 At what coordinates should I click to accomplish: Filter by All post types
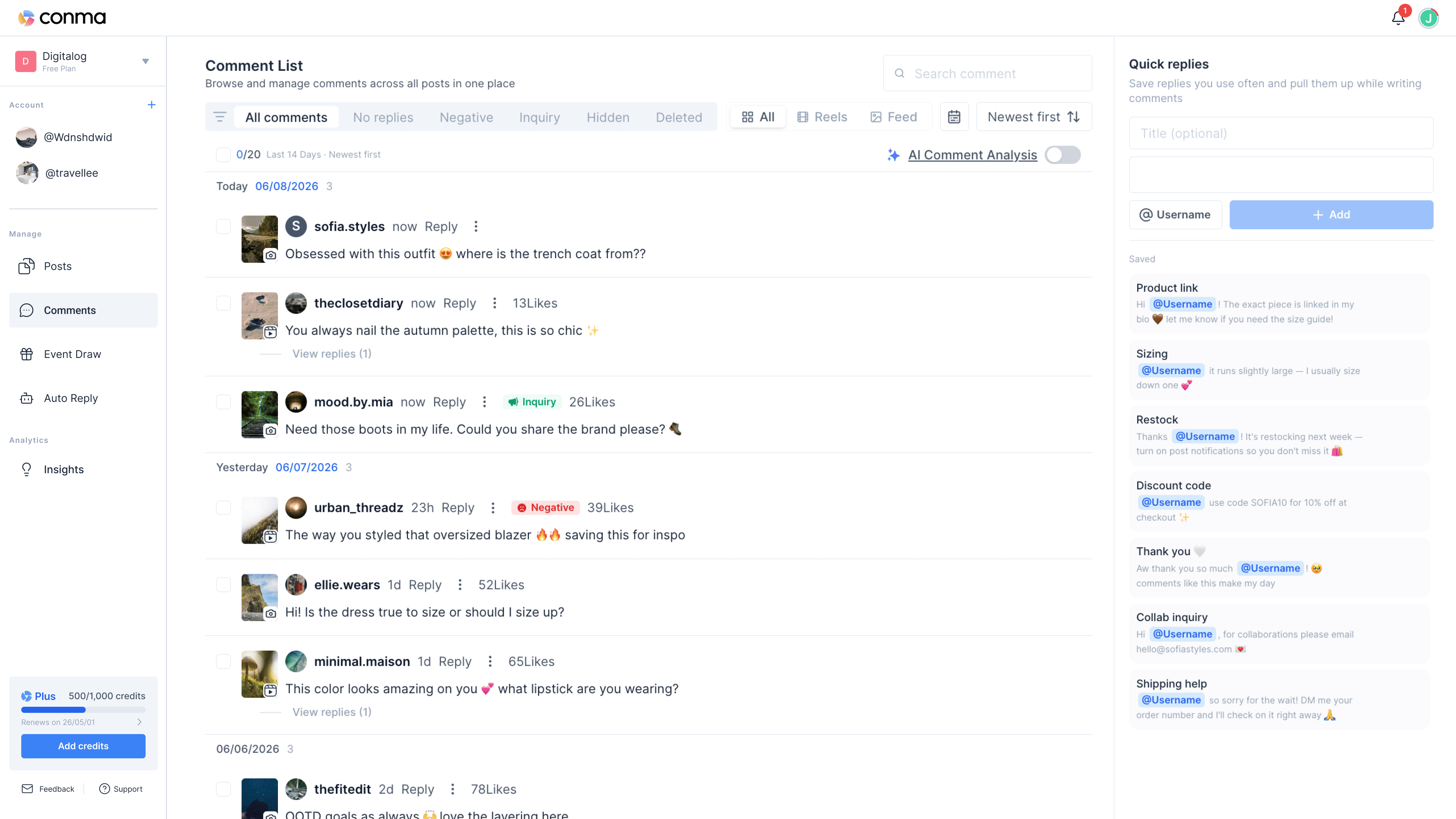tap(758, 117)
